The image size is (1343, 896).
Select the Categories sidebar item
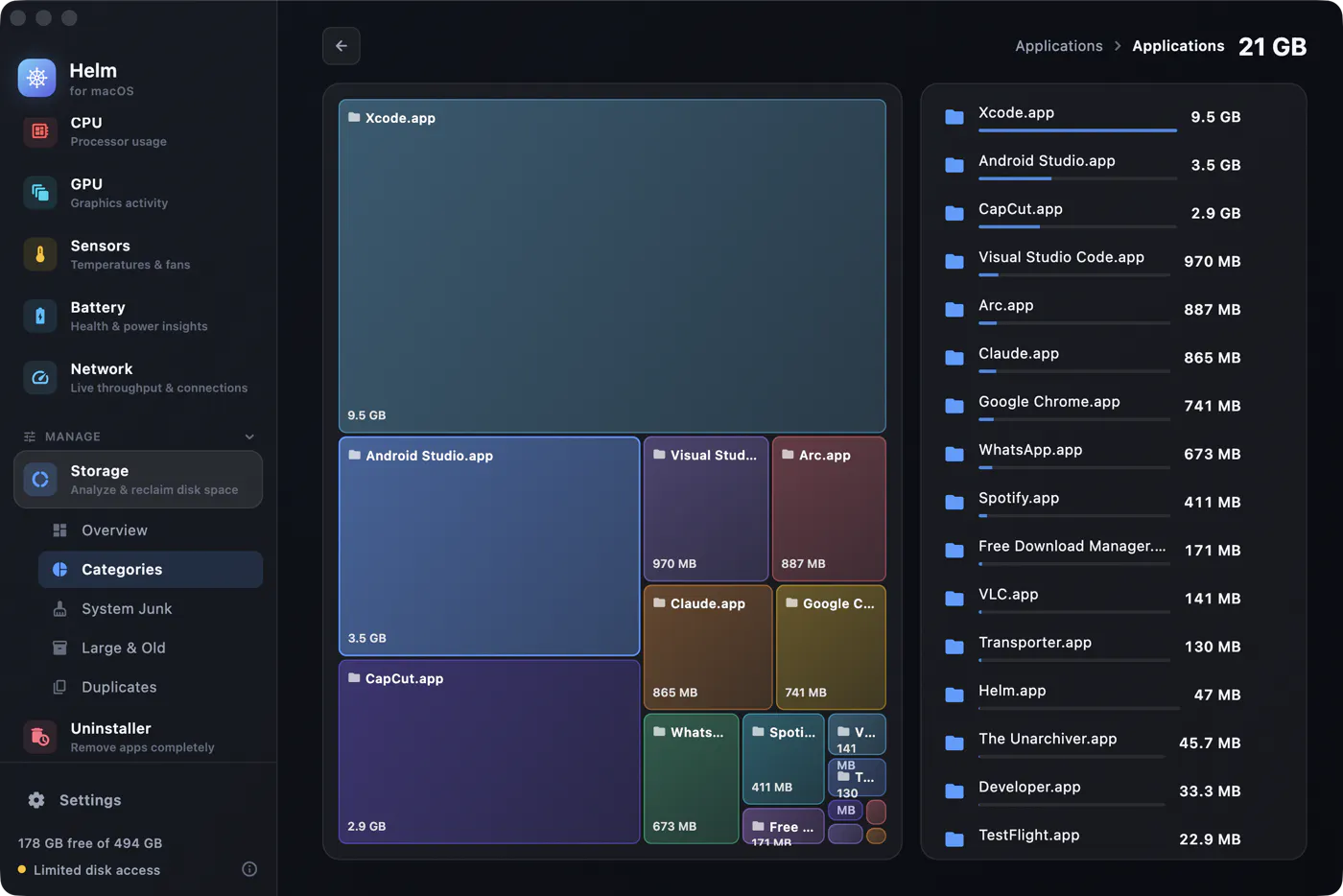pyautogui.click(x=151, y=570)
